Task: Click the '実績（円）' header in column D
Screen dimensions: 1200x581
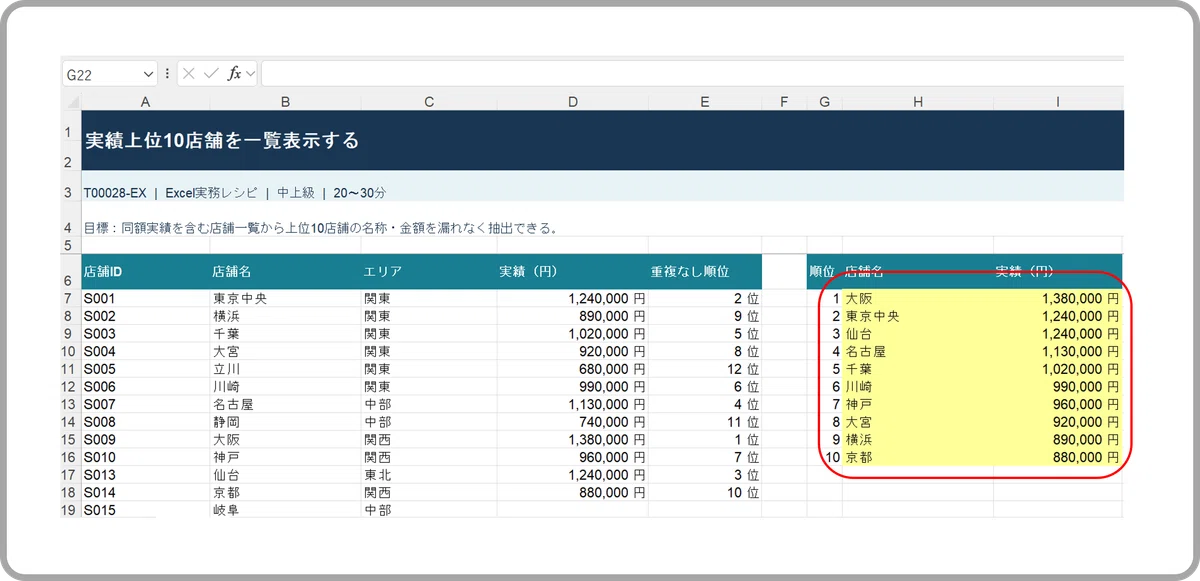Action: click(572, 271)
